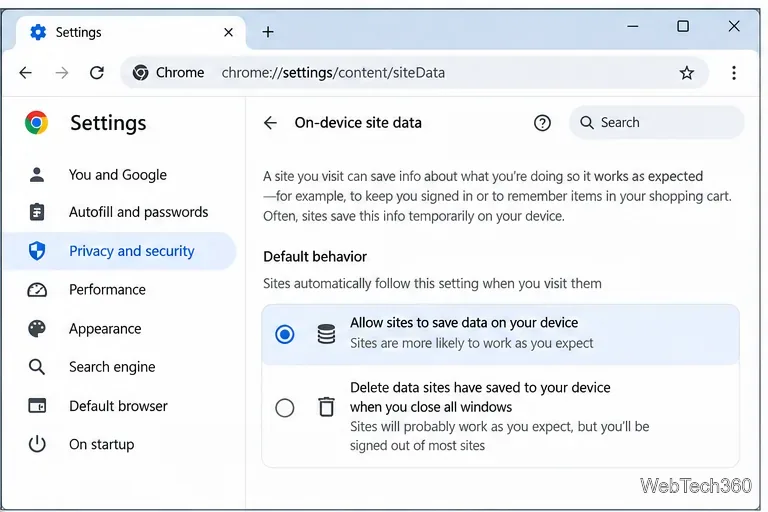Click 'Default behavior' heading
Viewport: 768px width, 512px height.
pos(315,257)
